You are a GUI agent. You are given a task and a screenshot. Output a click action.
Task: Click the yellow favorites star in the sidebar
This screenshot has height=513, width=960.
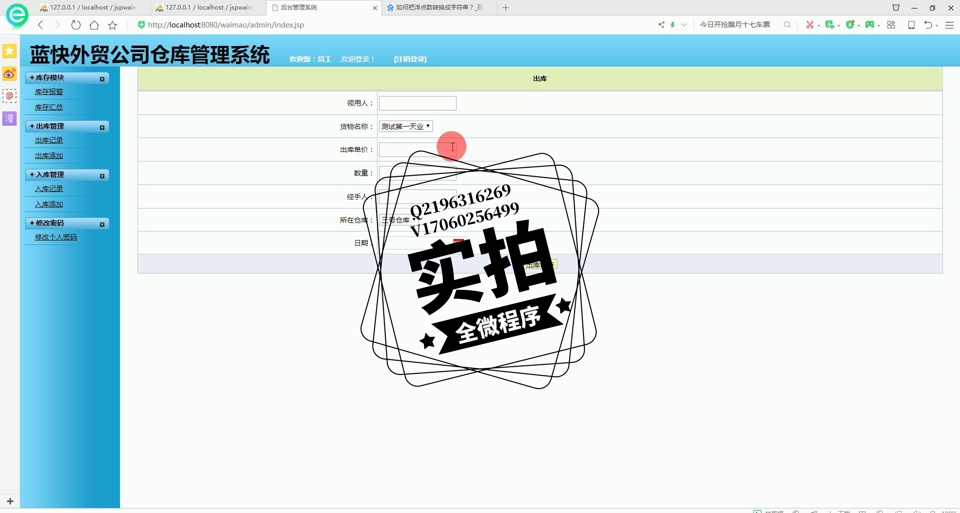pos(9,51)
